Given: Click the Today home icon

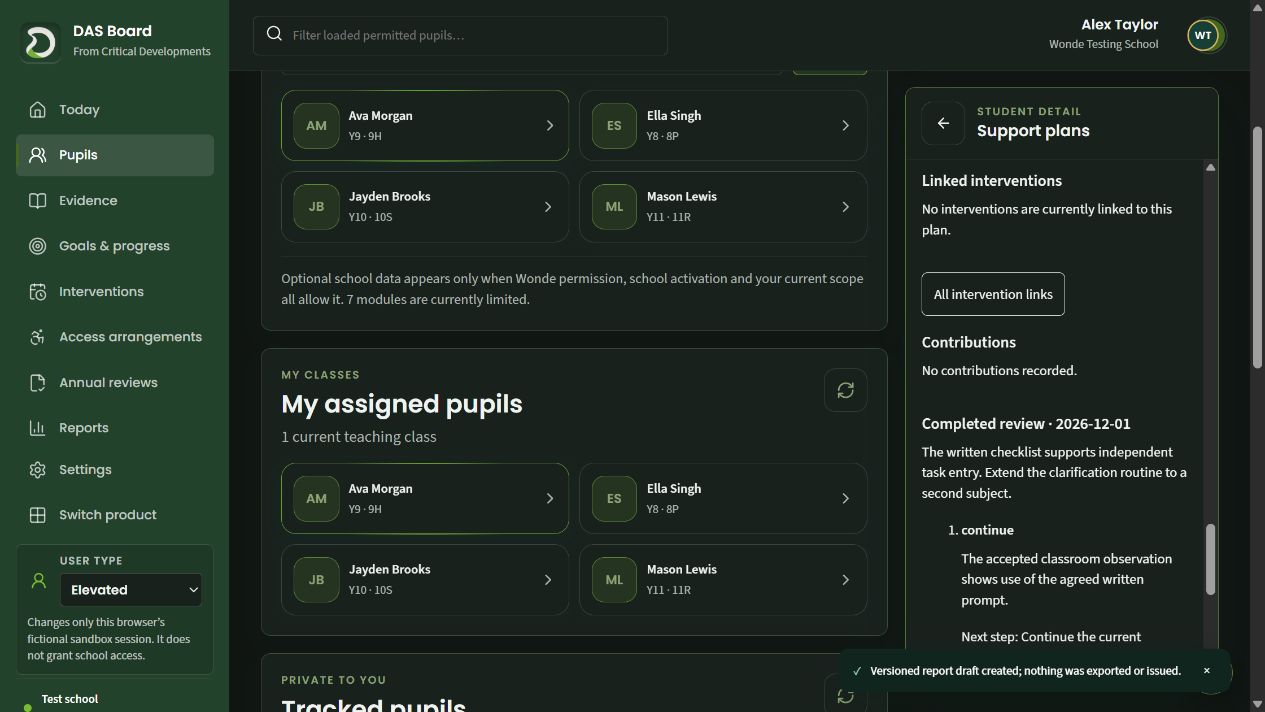Looking at the screenshot, I should pyautogui.click(x=38, y=109).
